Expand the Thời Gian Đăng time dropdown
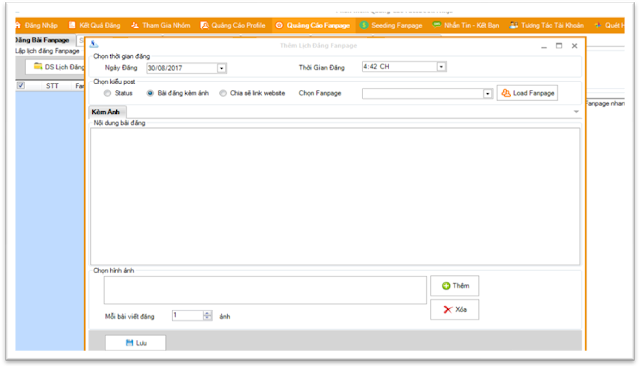 pos(441,67)
